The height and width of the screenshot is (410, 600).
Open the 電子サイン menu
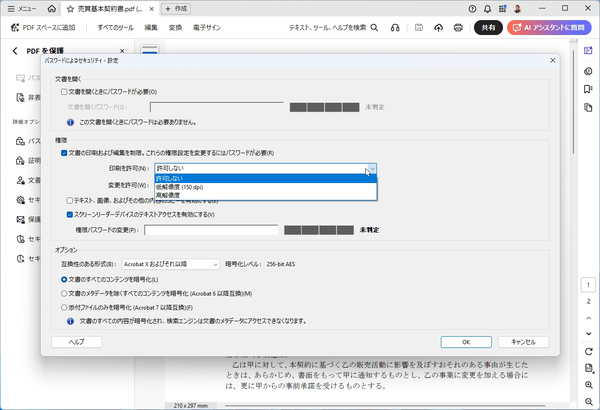[207, 28]
